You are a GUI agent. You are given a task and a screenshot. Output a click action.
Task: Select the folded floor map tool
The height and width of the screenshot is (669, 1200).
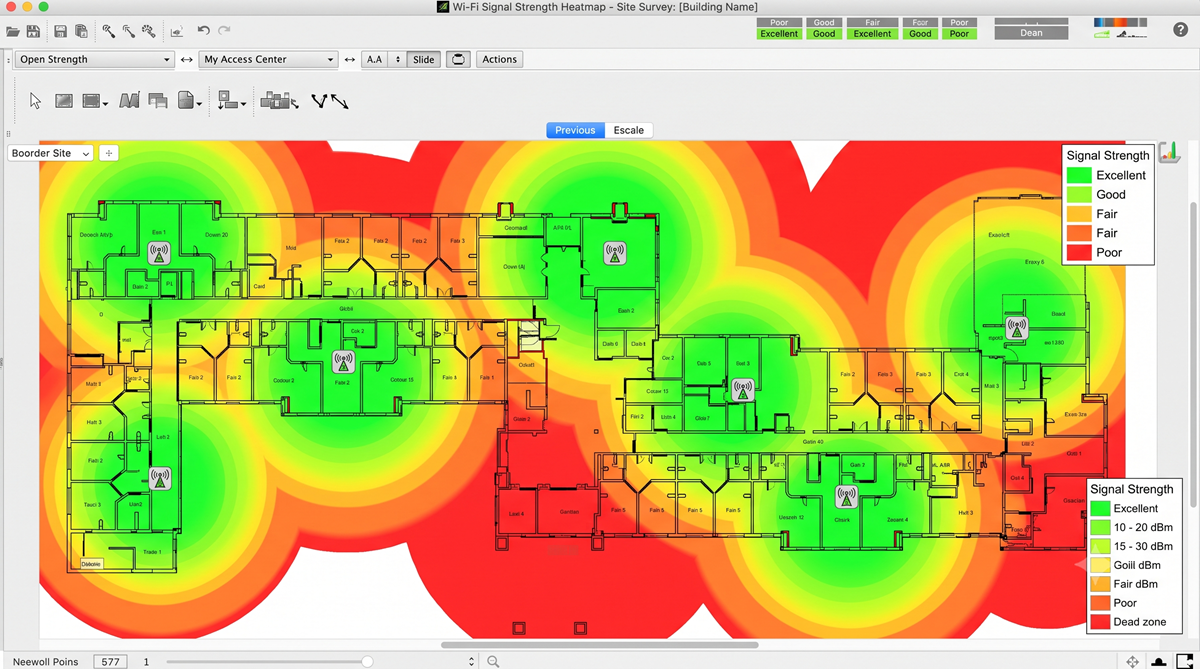pyautogui.click(x=129, y=101)
